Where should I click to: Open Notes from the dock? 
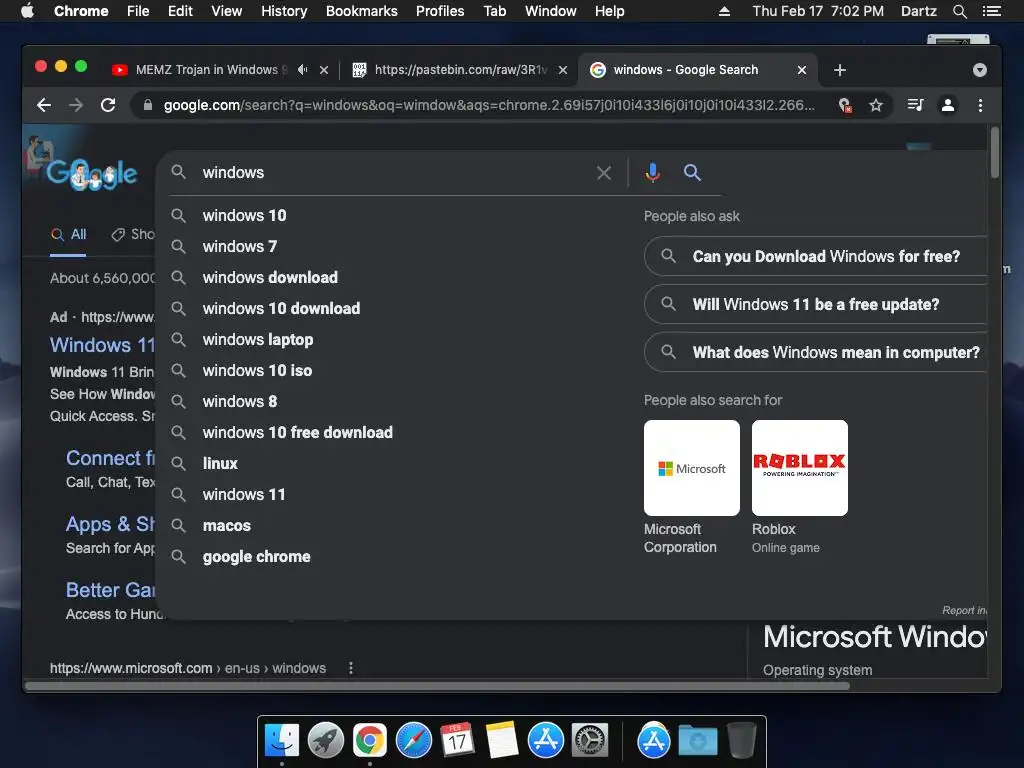[502, 740]
